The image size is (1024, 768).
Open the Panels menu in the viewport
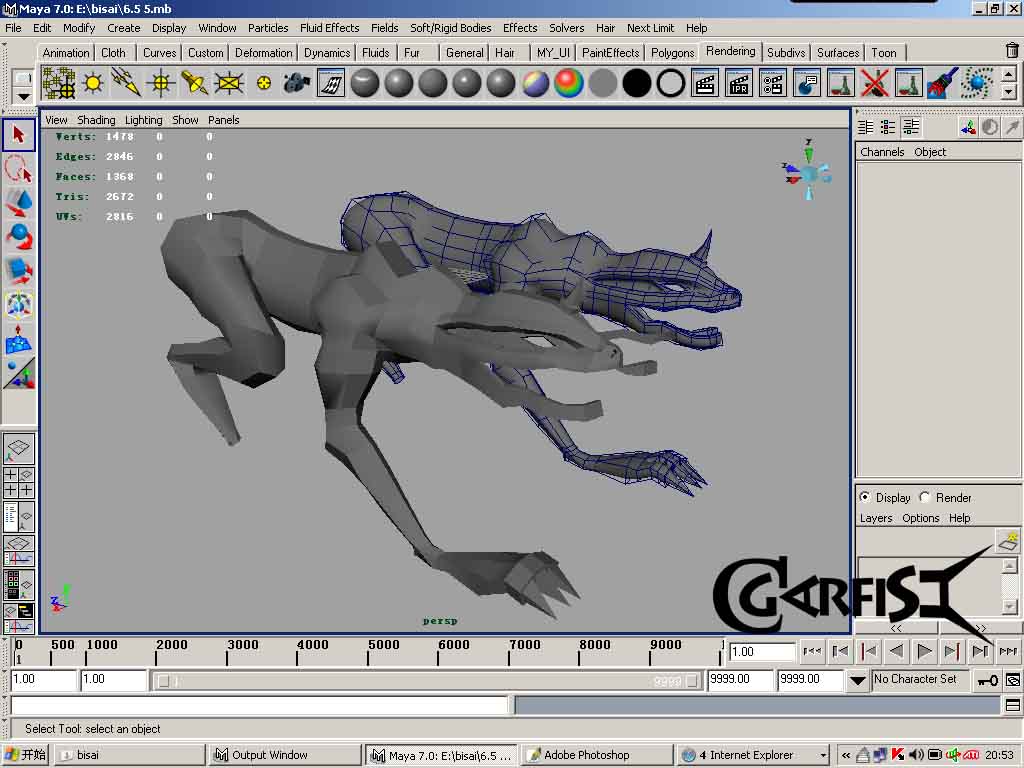click(x=223, y=120)
